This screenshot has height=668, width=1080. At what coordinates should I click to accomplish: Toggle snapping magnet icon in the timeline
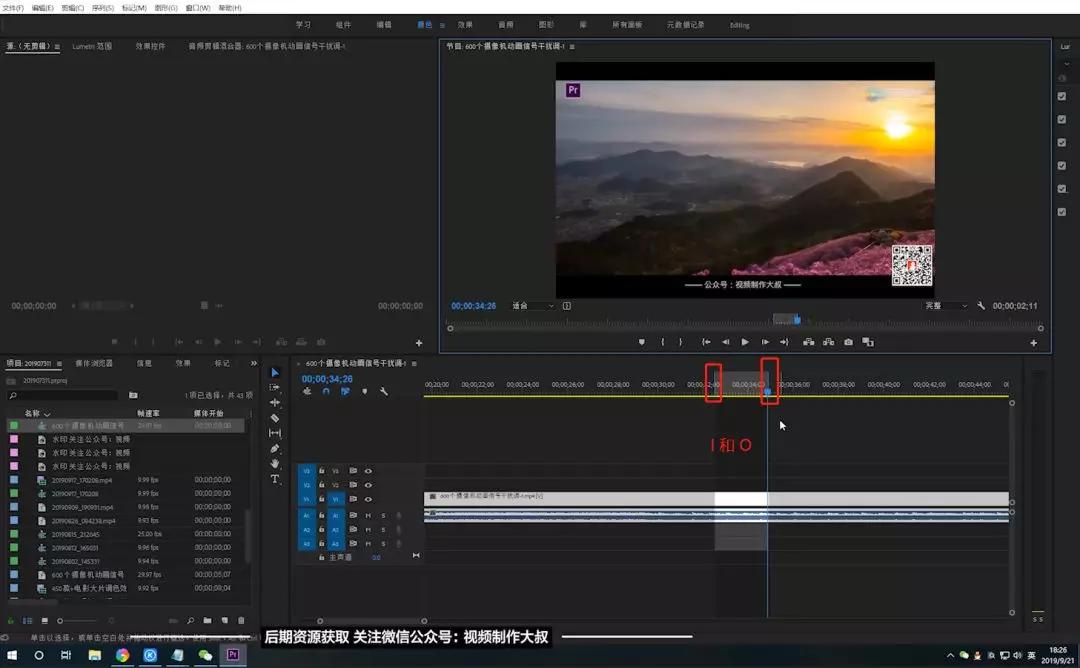pos(326,392)
